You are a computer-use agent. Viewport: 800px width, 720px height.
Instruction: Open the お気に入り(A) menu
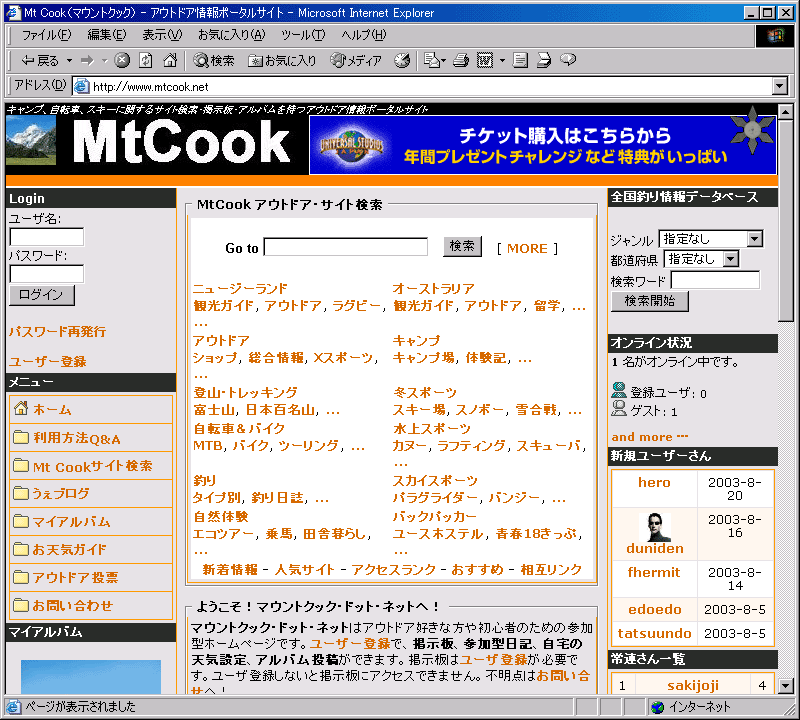pyautogui.click(x=232, y=35)
